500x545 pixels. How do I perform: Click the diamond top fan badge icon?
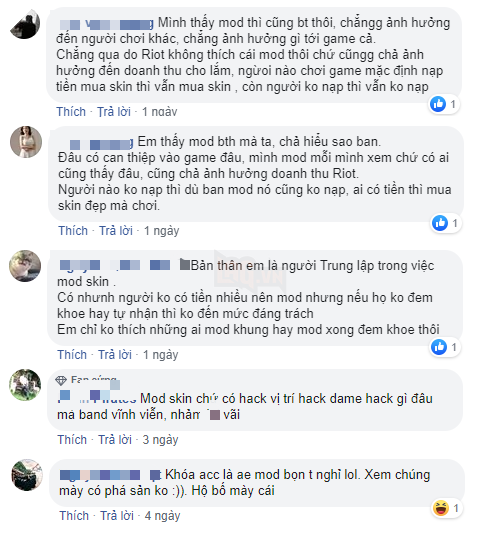[x=61, y=381]
